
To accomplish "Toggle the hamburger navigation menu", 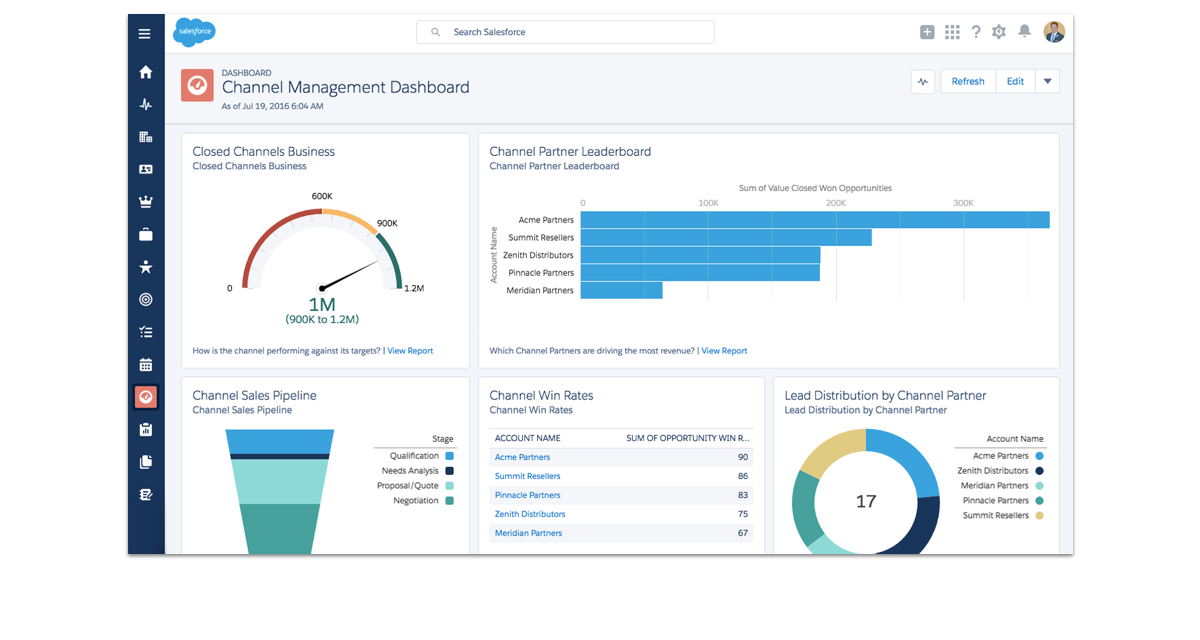I will coord(145,33).
